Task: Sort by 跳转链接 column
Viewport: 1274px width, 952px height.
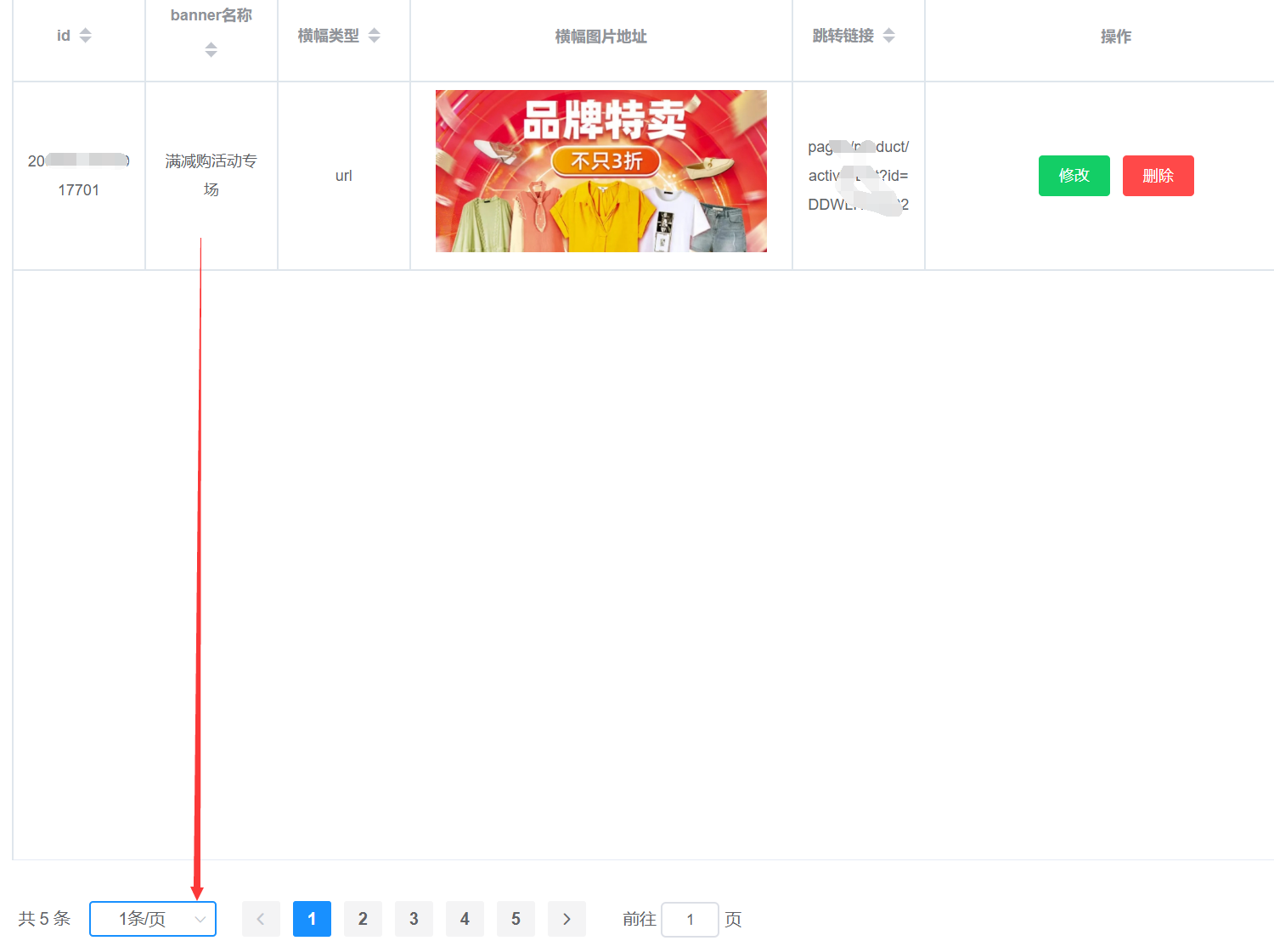Action: [889, 36]
